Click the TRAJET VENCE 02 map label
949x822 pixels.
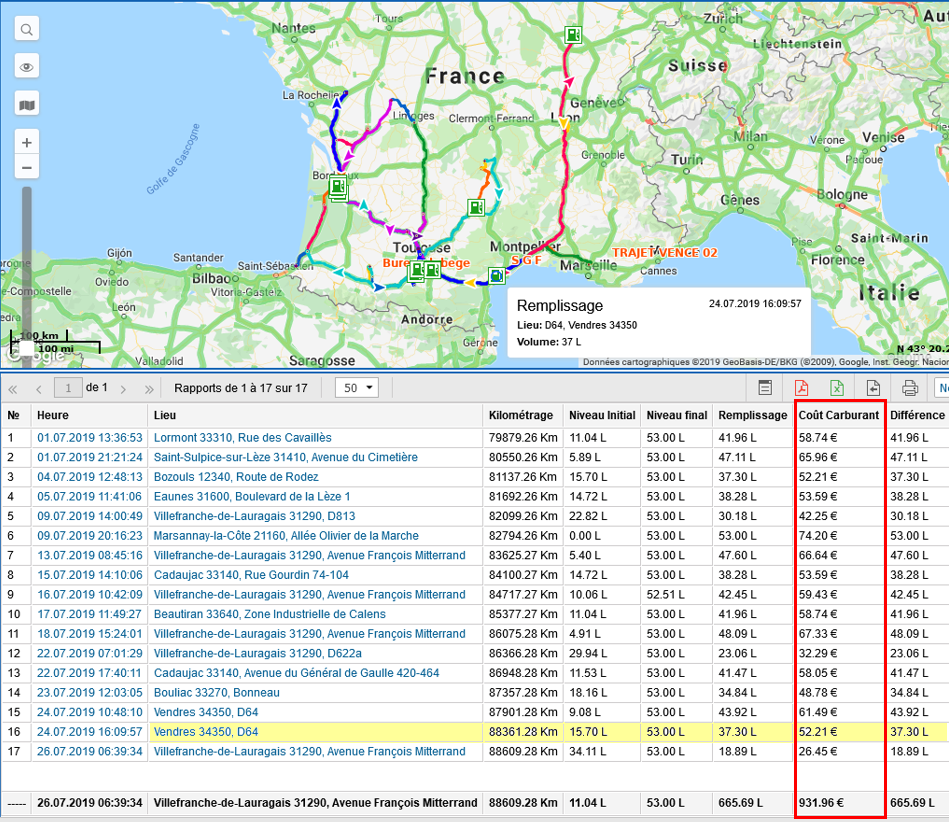coord(665,252)
